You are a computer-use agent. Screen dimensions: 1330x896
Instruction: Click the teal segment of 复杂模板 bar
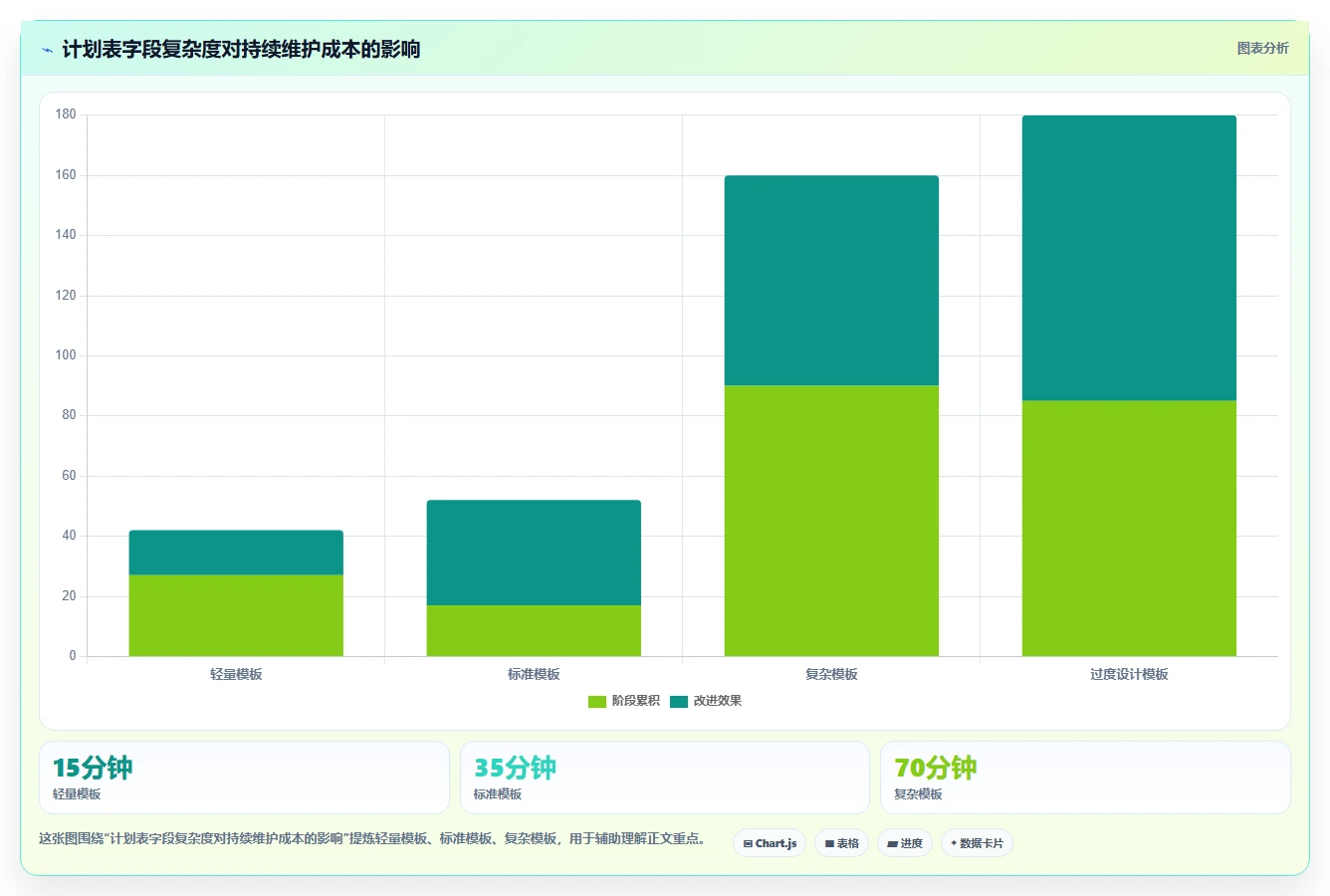pyautogui.click(x=831, y=281)
